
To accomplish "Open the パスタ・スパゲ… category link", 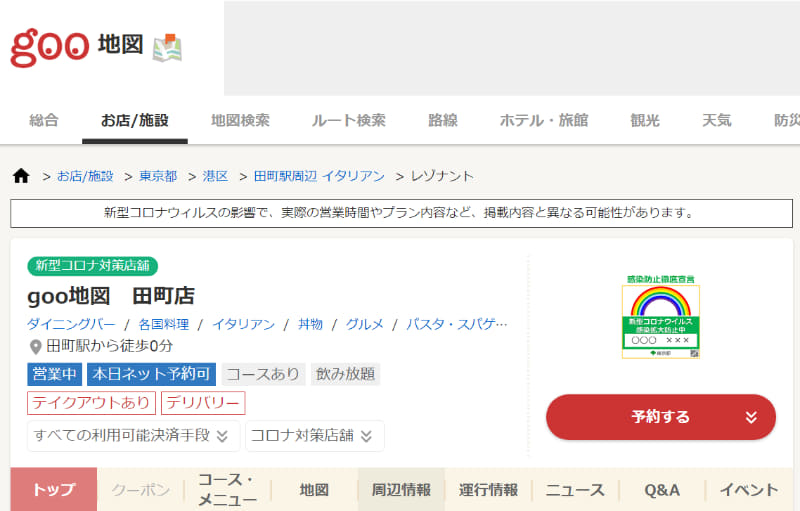I will 457,324.
